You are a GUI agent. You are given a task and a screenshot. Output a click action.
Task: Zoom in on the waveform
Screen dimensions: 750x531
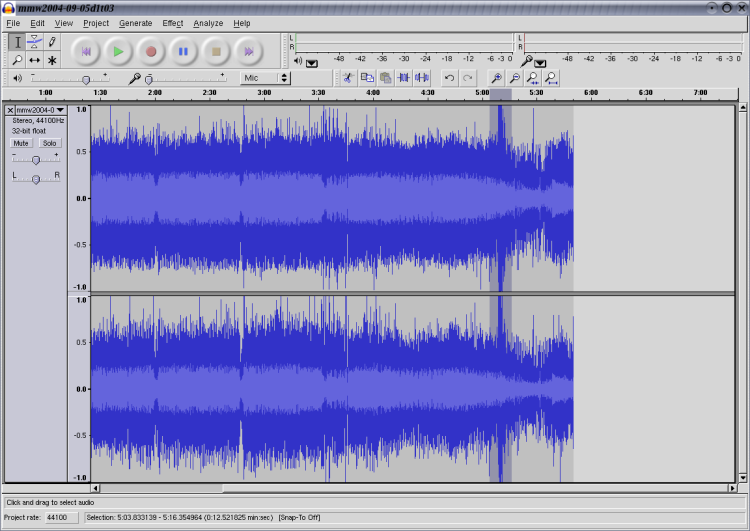(x=496, y=77)
